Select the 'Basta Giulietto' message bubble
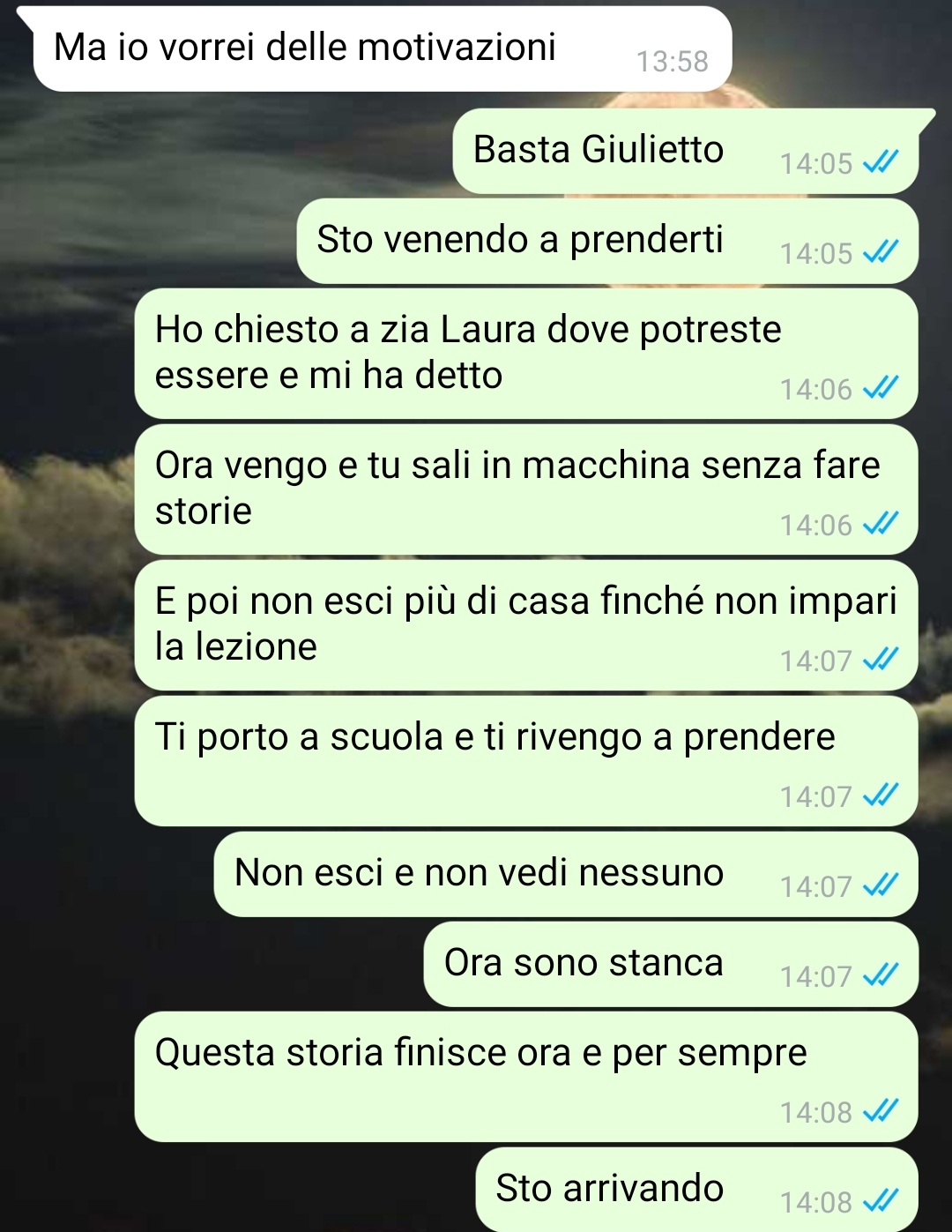This screenshot has width=952, height=1232. click(x=687, y=151)
